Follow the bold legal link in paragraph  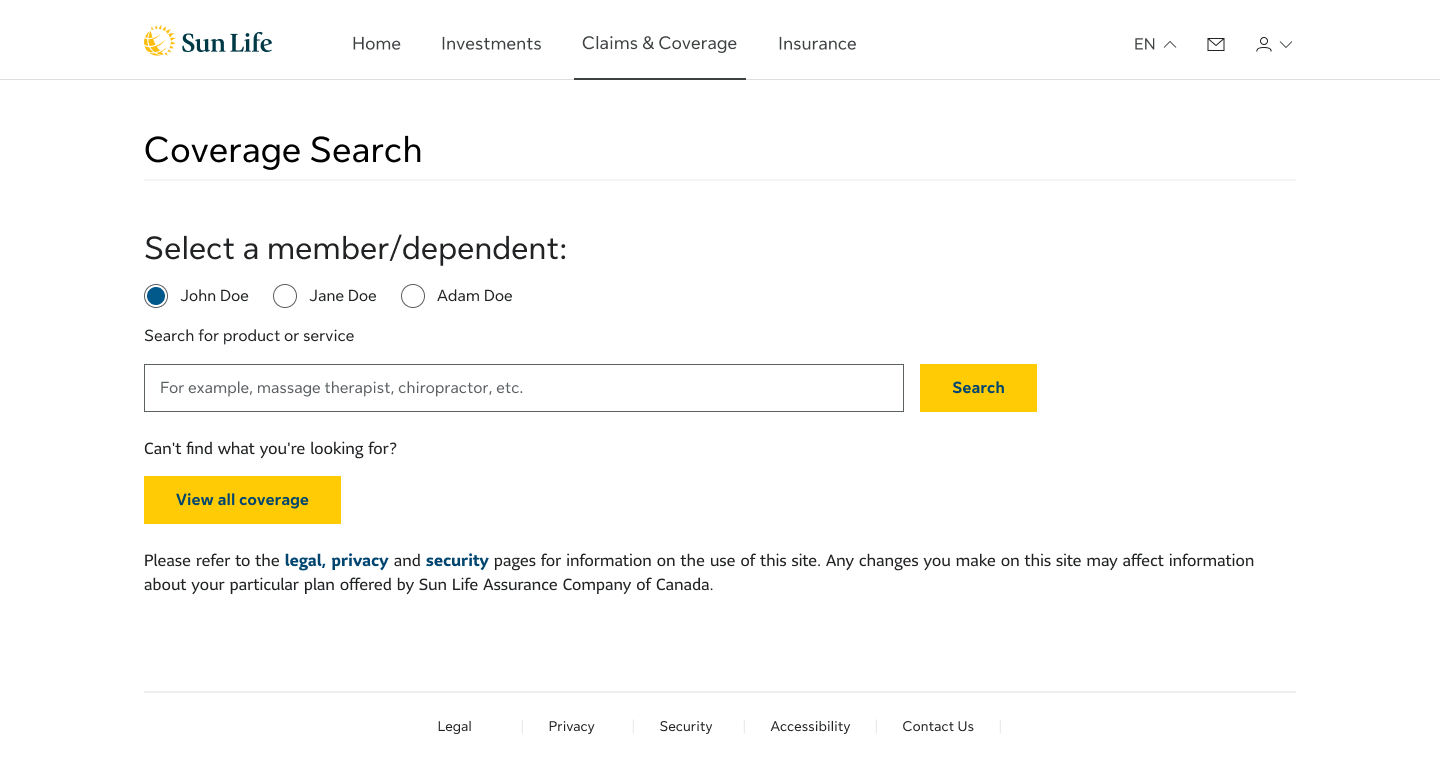(304, 561)
